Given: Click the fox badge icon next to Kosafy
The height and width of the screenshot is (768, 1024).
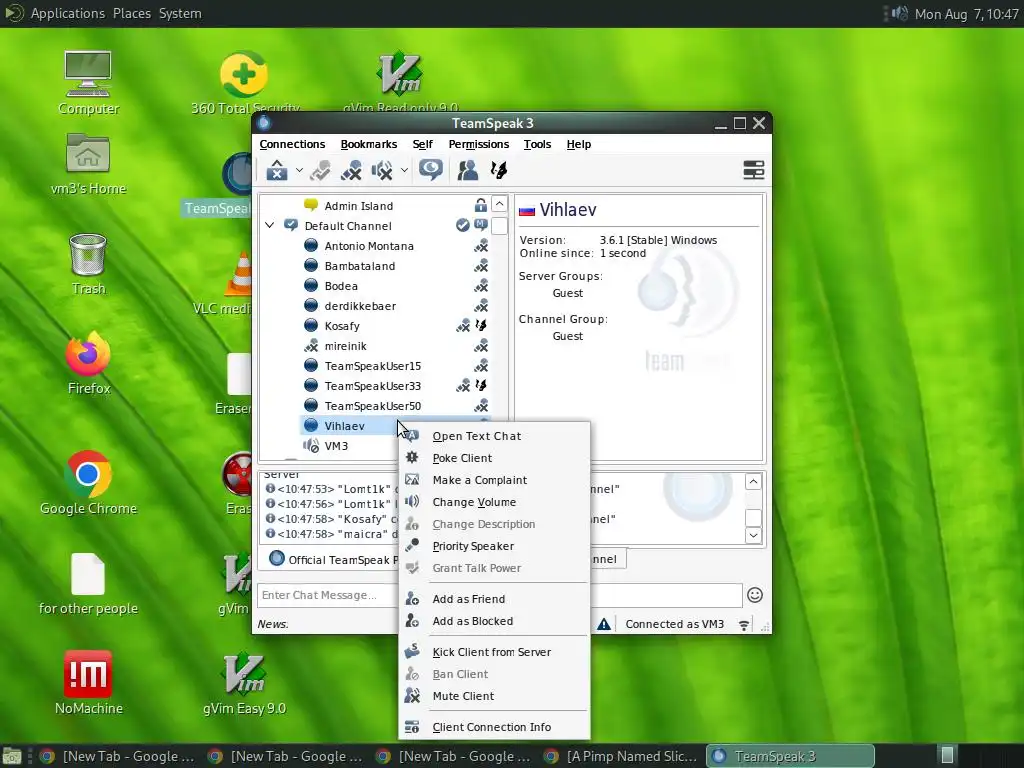Looking at the screenshot, I should tap(481, 325).
